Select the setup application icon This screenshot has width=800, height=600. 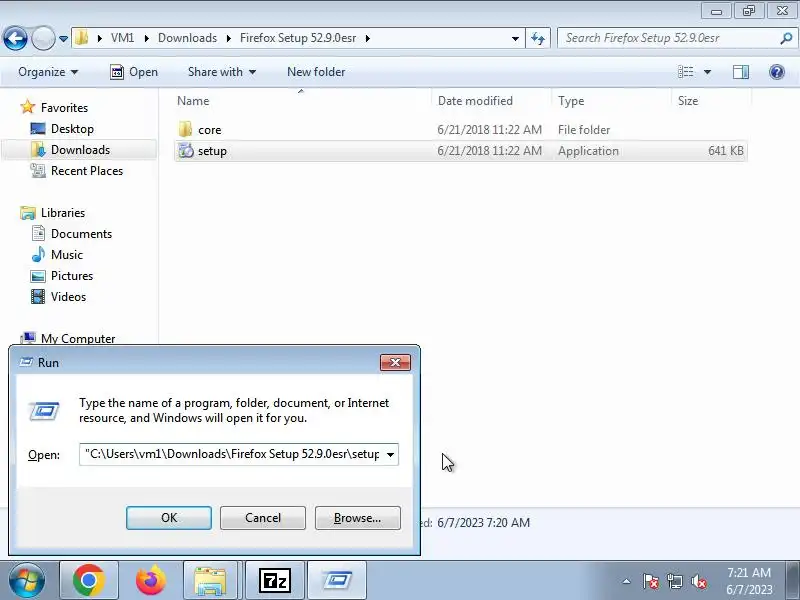coord(186,151)
